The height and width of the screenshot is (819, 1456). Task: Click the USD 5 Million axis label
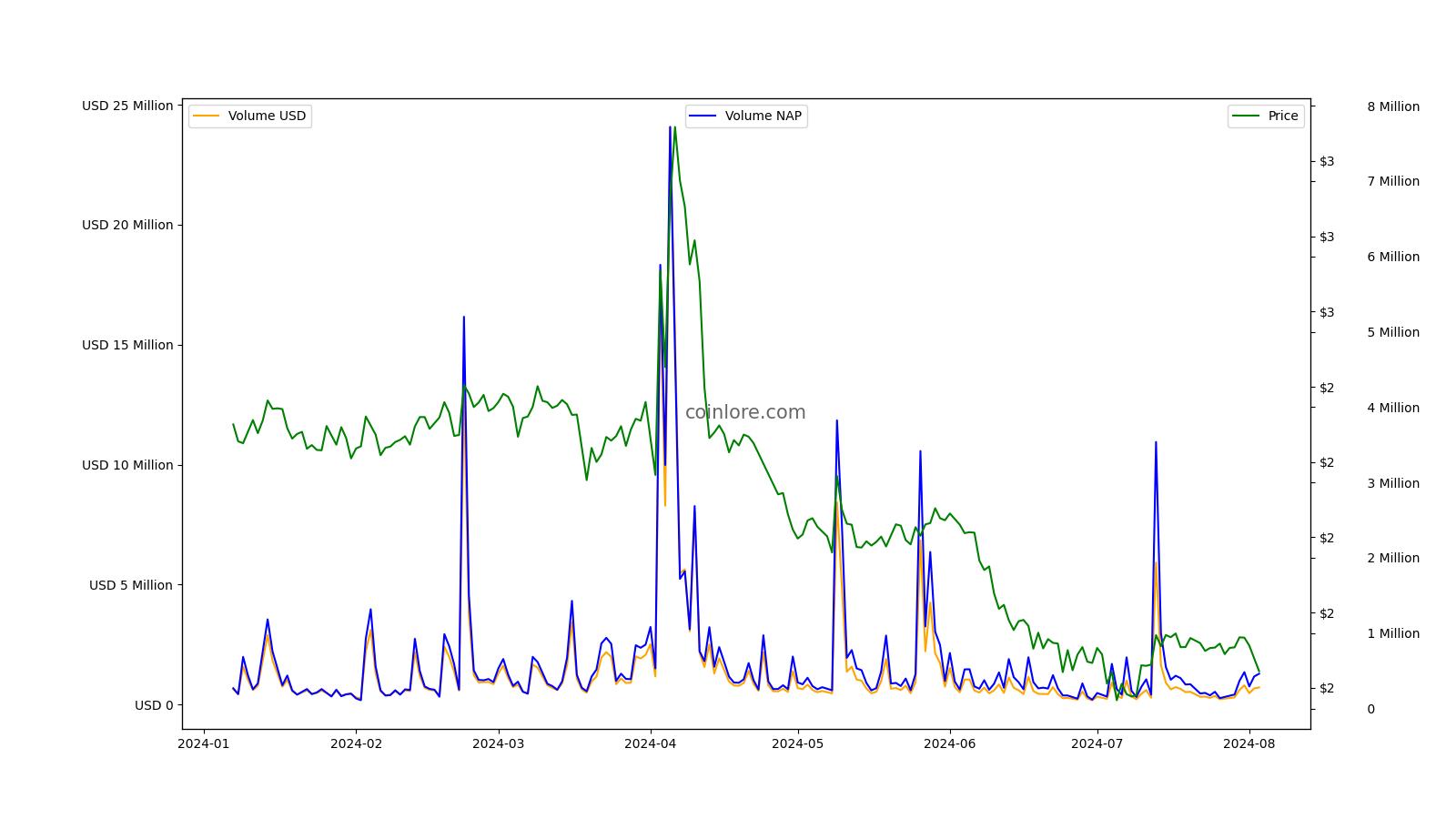pyautogui.click(x=131, y=586)
